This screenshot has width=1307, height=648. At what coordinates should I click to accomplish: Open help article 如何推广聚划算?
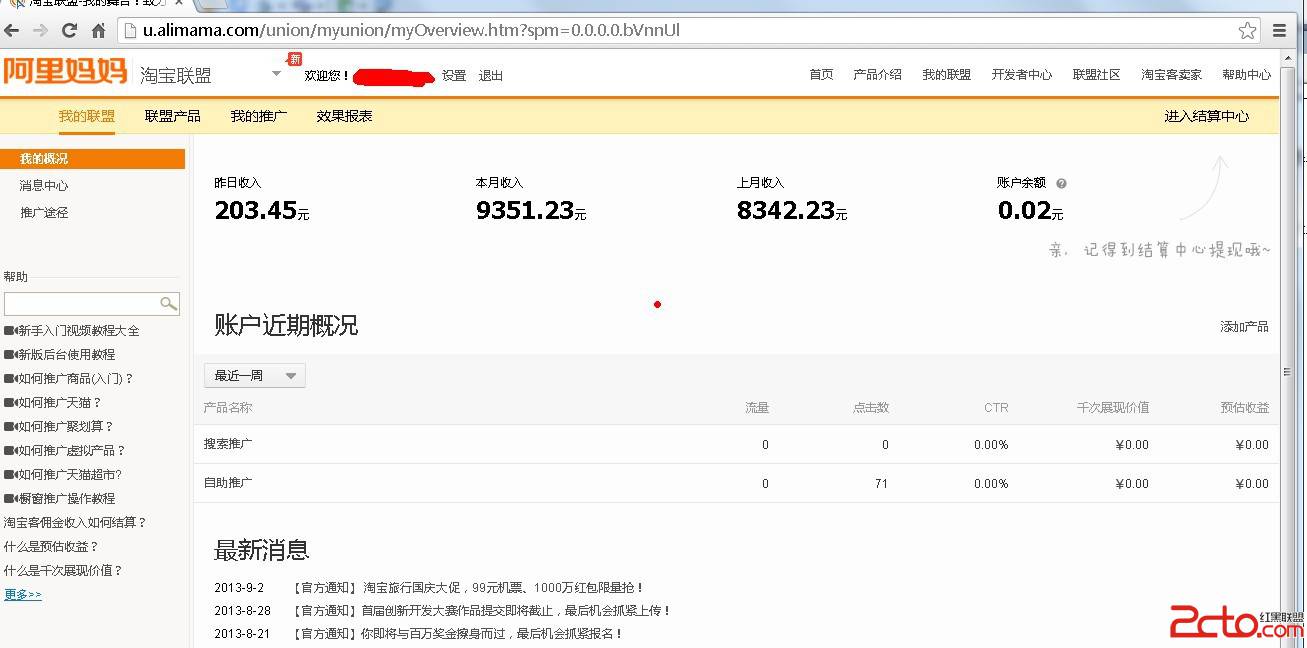point(65,427)
